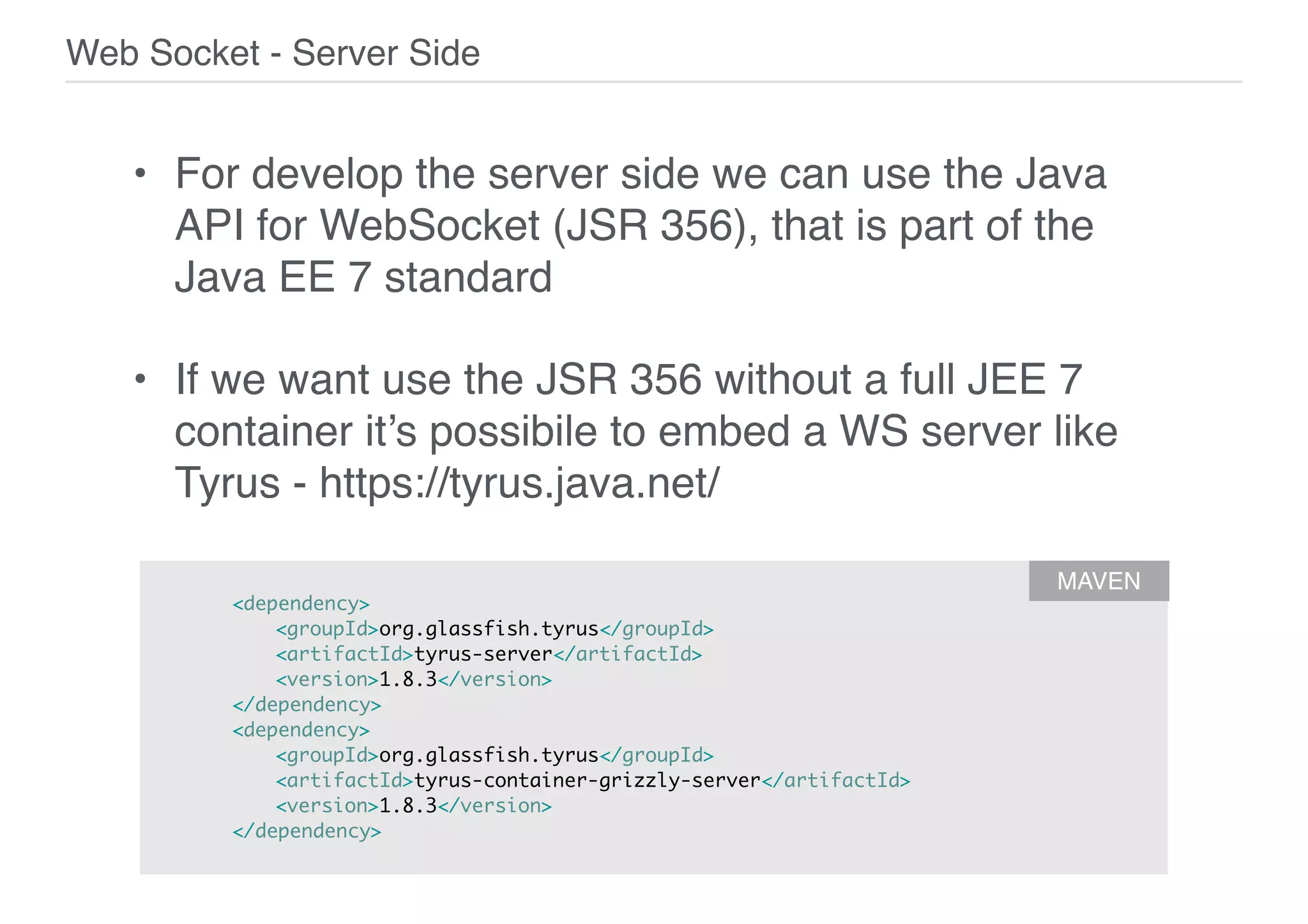
Task: Click the last closing </dependency> tag
Action: [x=307, y=831]
